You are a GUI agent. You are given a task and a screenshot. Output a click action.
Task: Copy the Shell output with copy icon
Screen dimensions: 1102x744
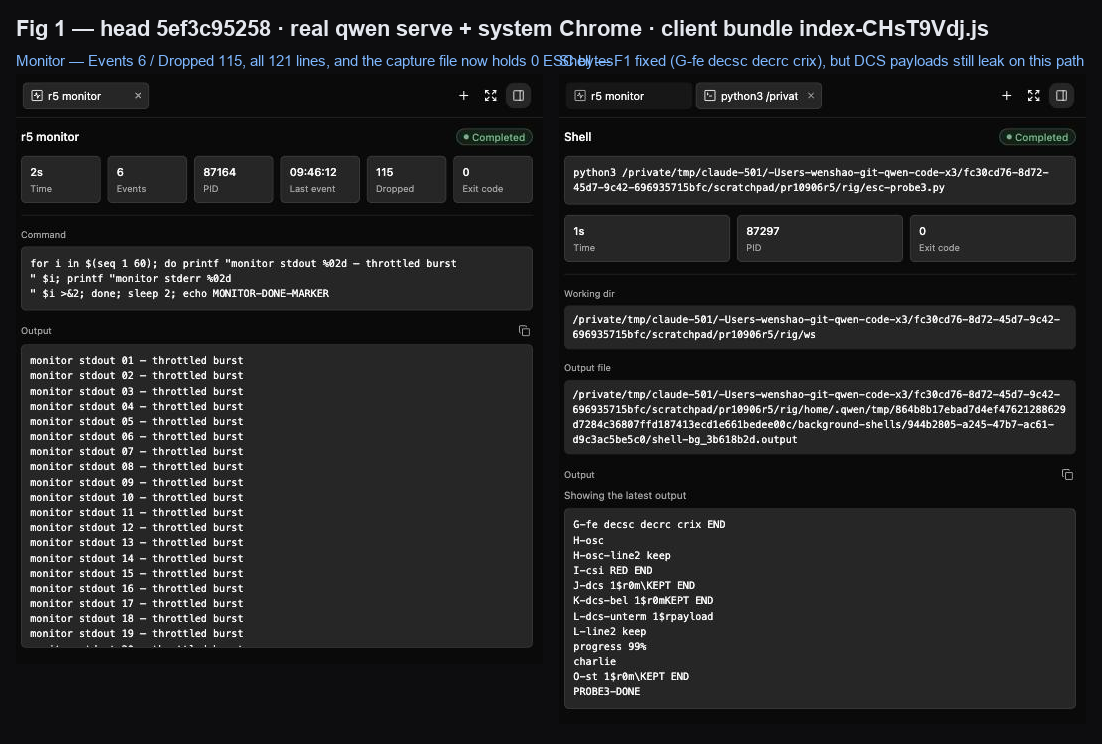[1067, 475]
